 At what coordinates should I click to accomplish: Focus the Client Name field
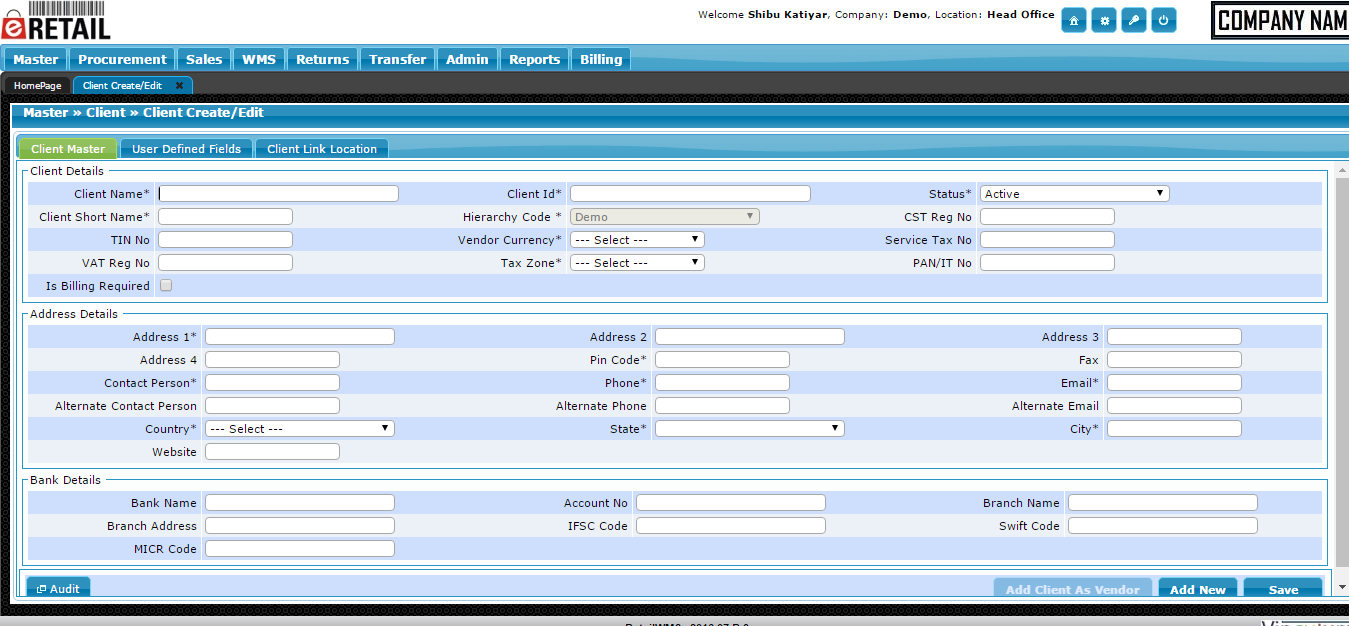click(279, 194)
